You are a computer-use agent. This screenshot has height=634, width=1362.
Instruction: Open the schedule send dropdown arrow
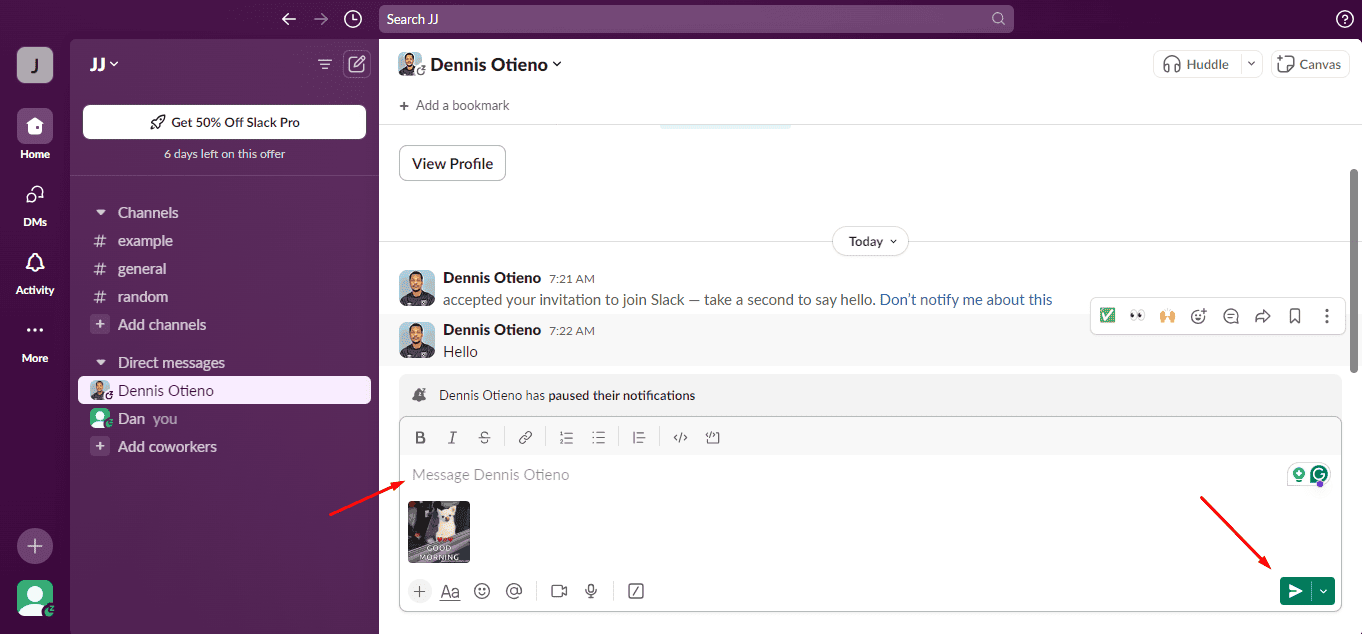coord(1323,591)
